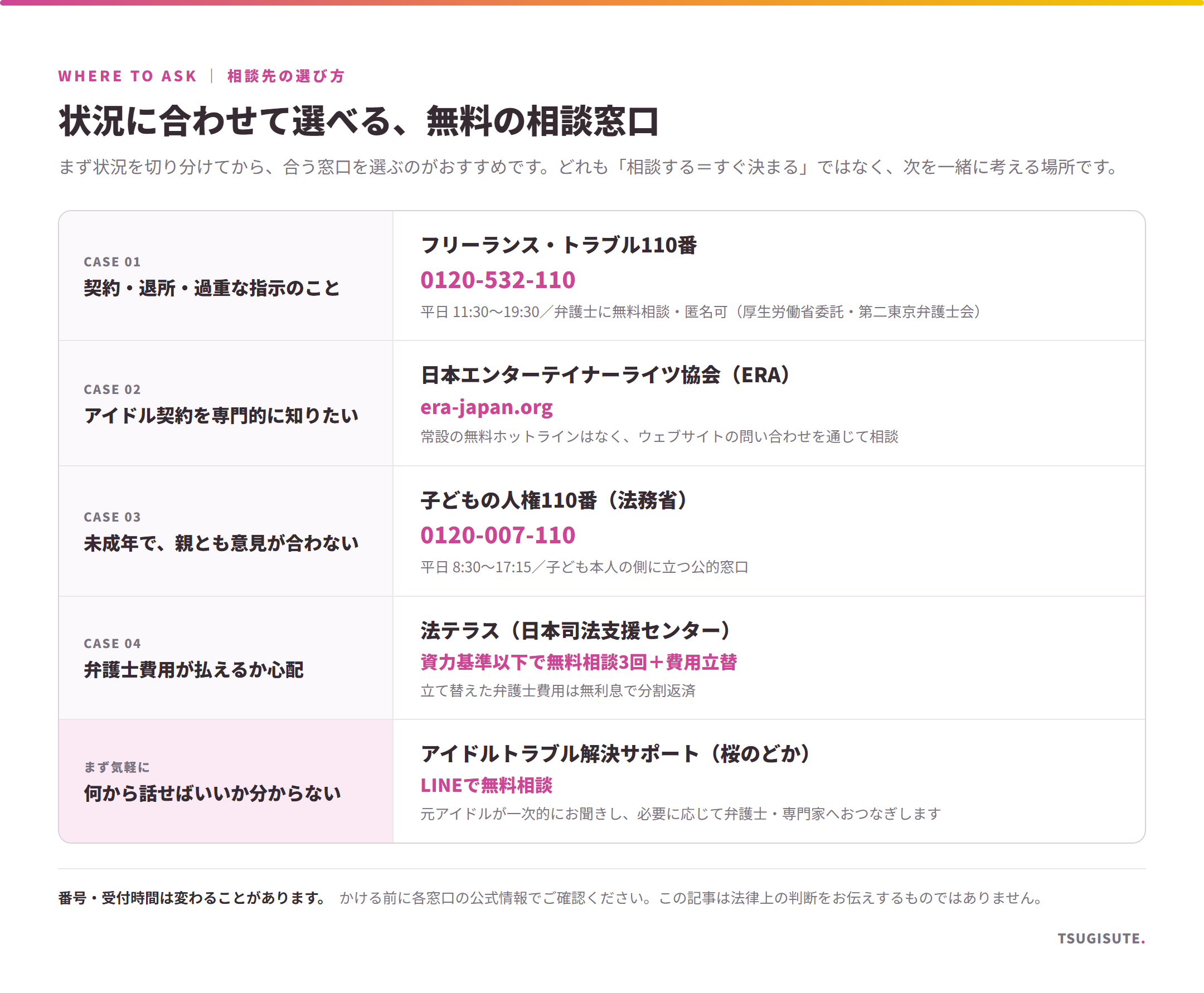Image resolution: width=1204 pixels, height=993 pixels.
Task: Click the TSUGISUTE. brand logo
Action: point(1101,938)
